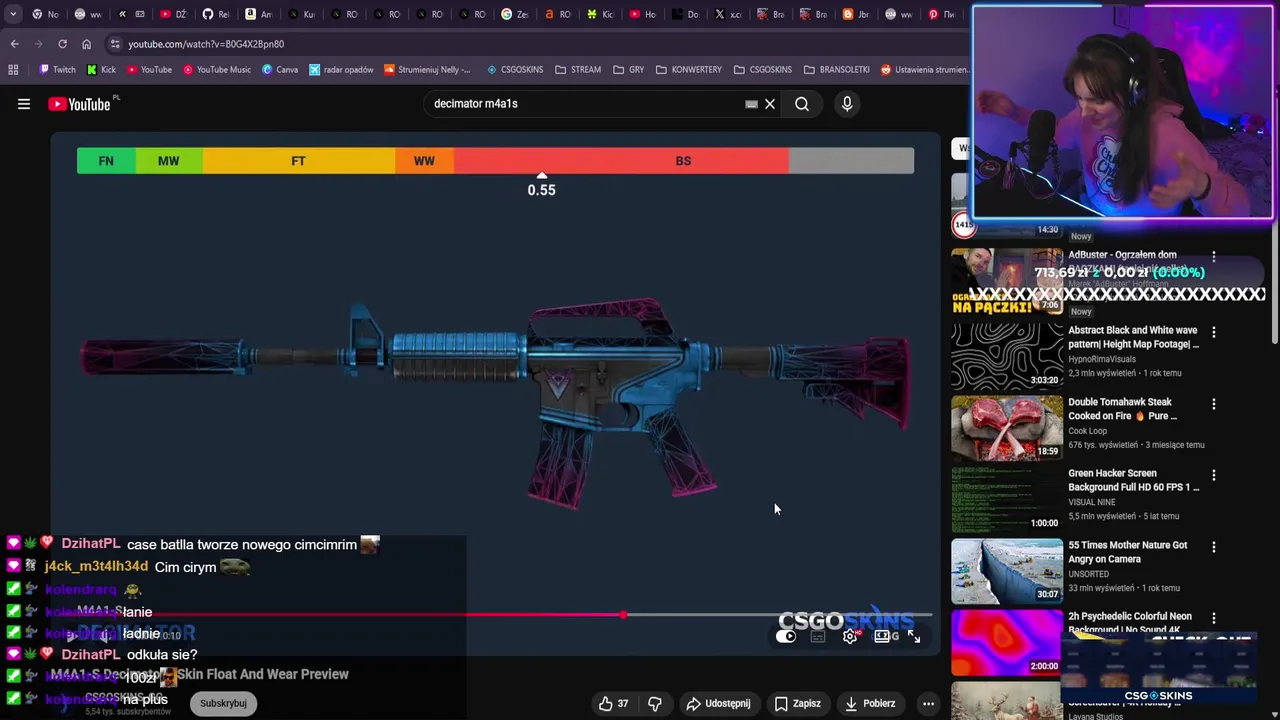The height and width of the screenshot is (720, 1280).
Task: Focus the browser address bar URL
Action: pos(206,44)
